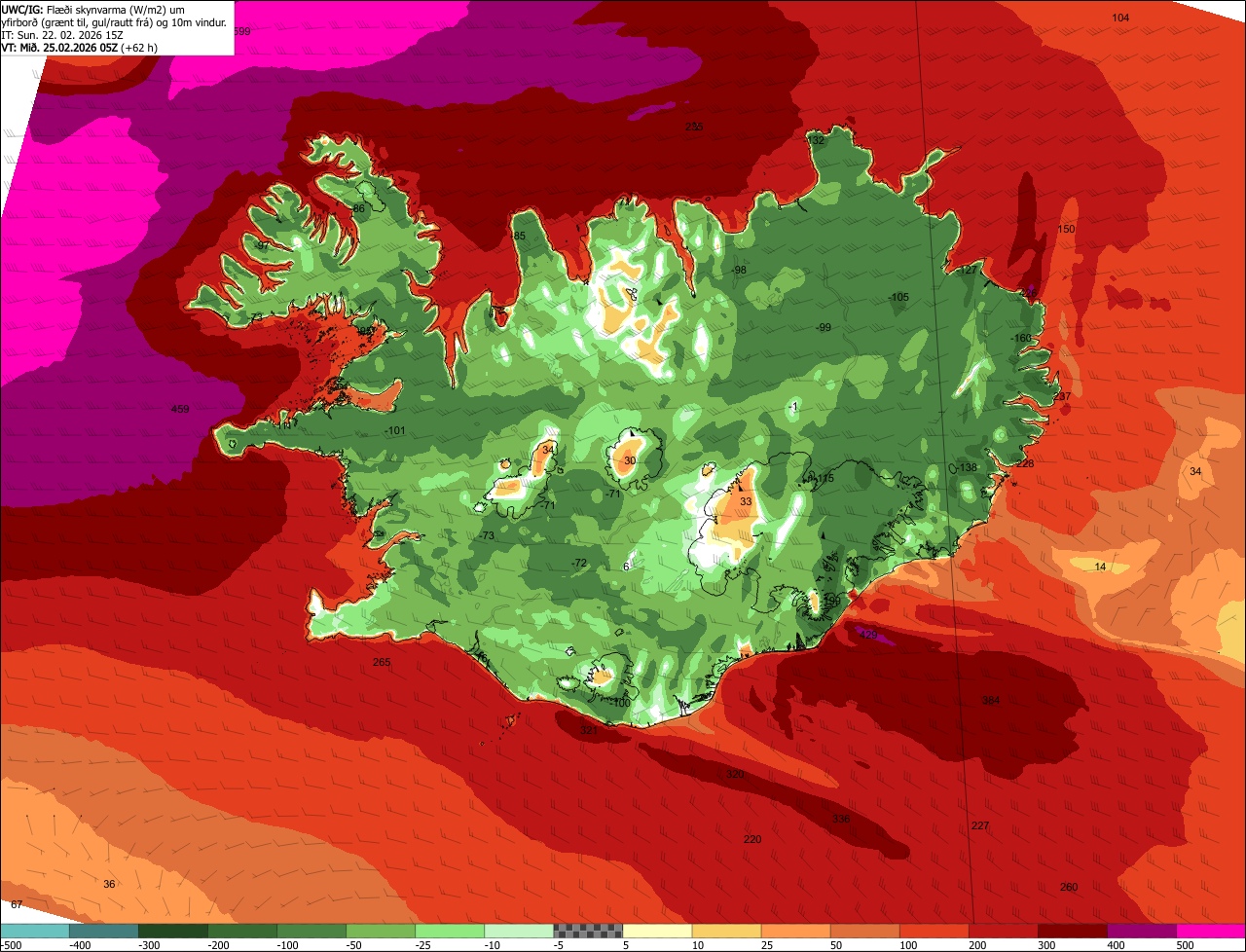Image resolution: width=1246 pixels, height=952 pixels.
Task: Click the 34 value on the western glacier
Action: (x=549, y=449)
